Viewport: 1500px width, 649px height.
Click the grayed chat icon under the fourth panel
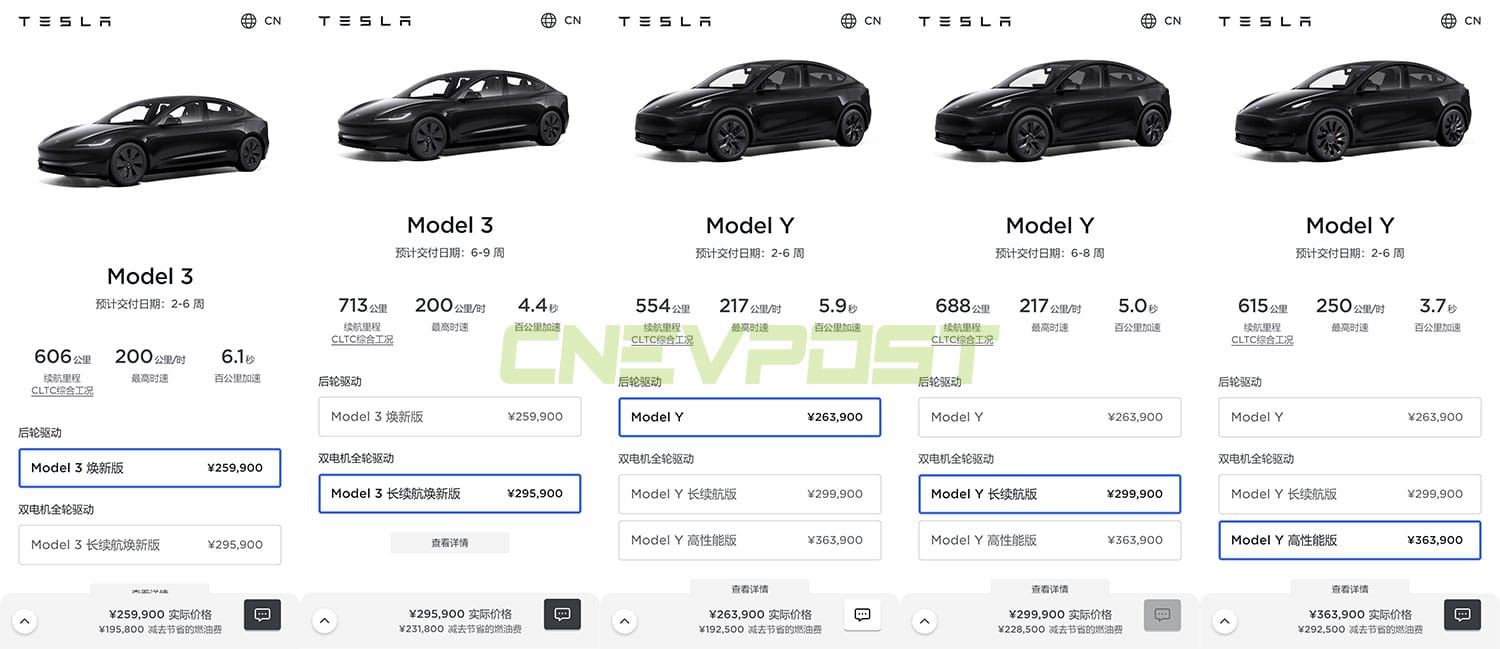pos(1161,615)
